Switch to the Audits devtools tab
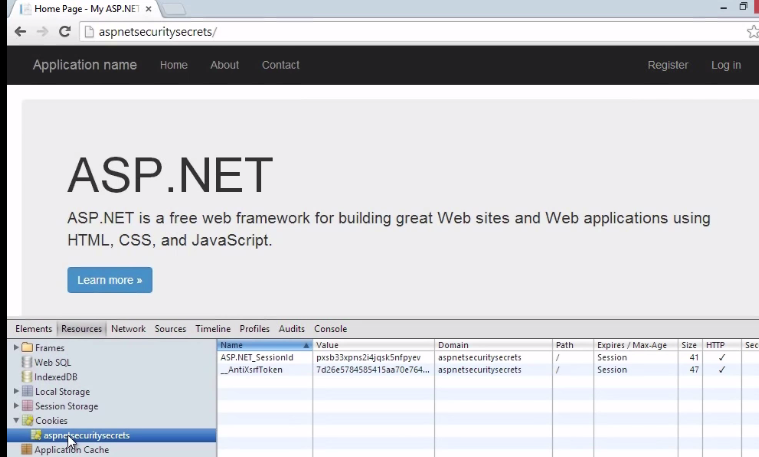Screen dimensions: 759x457 (x=292, y=329)
